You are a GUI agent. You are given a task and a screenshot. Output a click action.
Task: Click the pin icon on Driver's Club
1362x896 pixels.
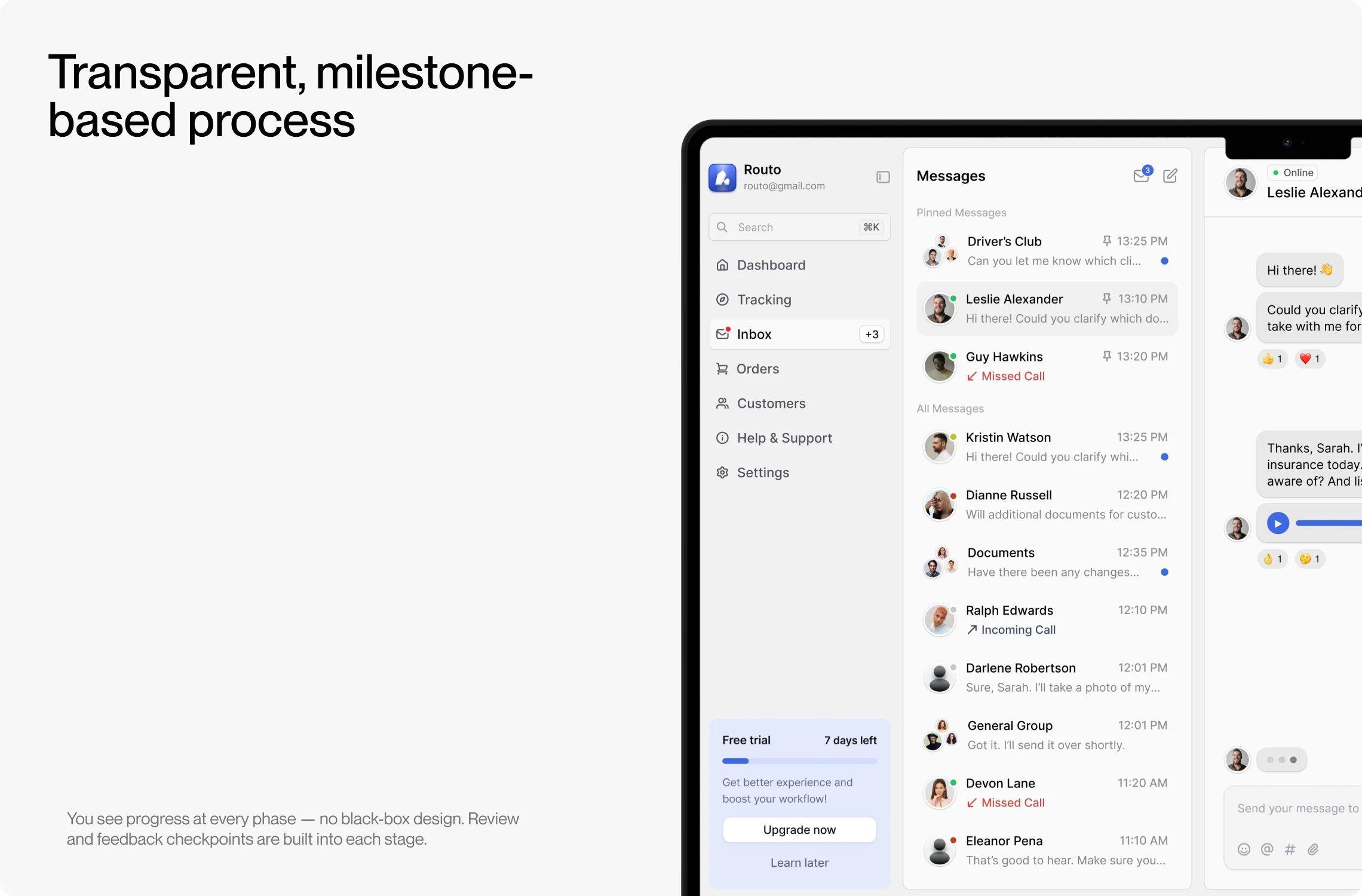[x=1106, y=241]
